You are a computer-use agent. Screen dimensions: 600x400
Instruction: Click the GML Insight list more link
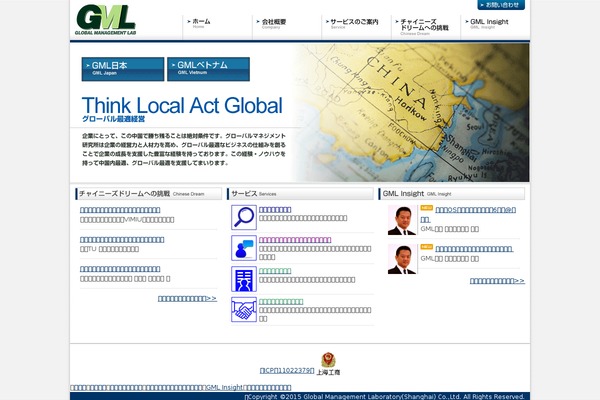(497, 281)
